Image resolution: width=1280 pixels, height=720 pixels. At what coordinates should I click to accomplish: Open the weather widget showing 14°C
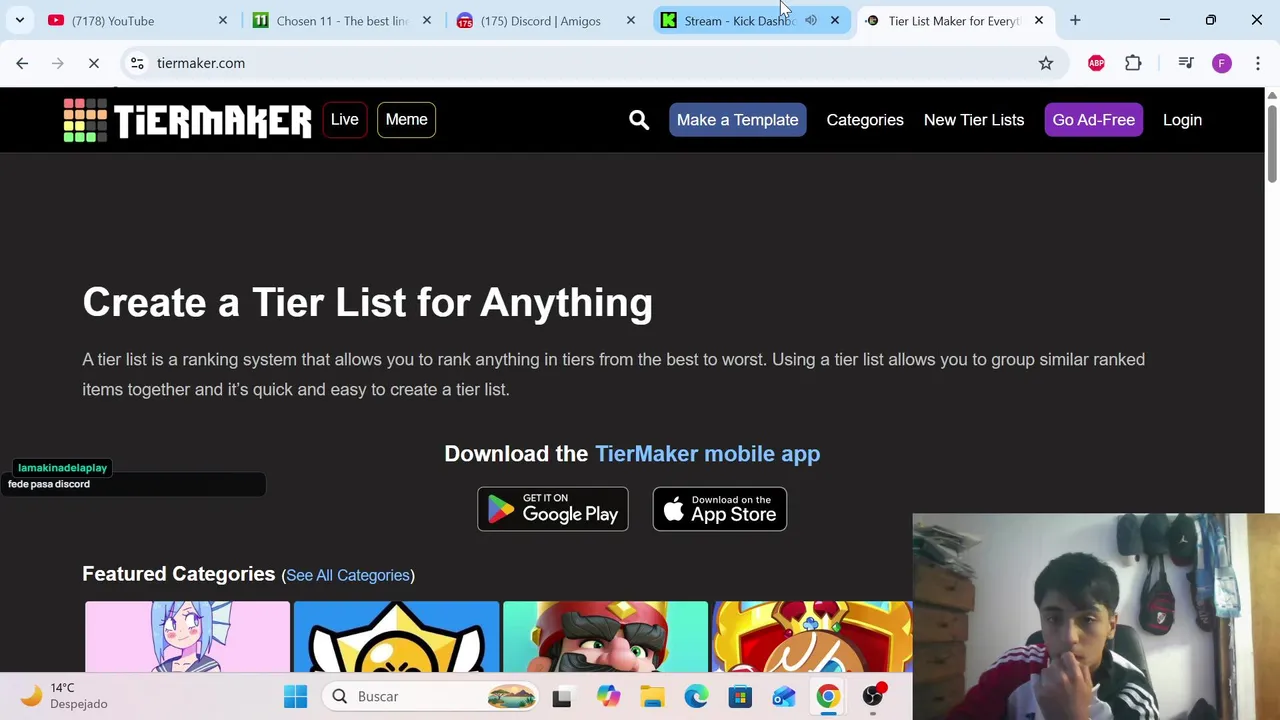66,696
